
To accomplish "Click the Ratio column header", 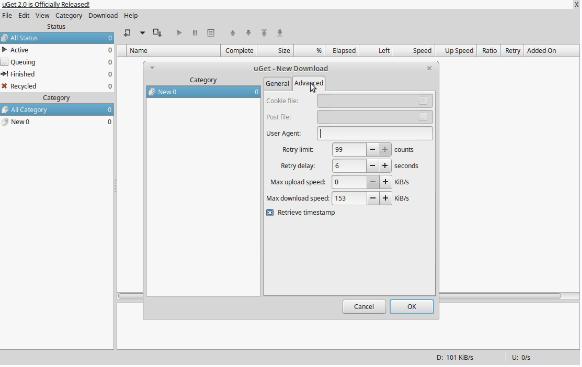I will tap(489, 50).
